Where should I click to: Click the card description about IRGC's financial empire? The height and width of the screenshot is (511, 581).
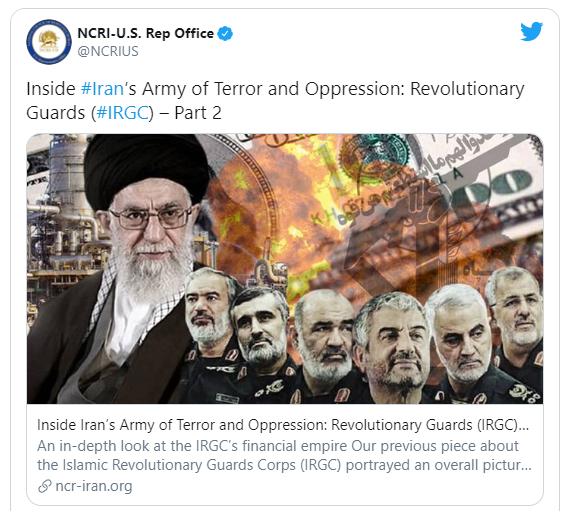(284, 455)
